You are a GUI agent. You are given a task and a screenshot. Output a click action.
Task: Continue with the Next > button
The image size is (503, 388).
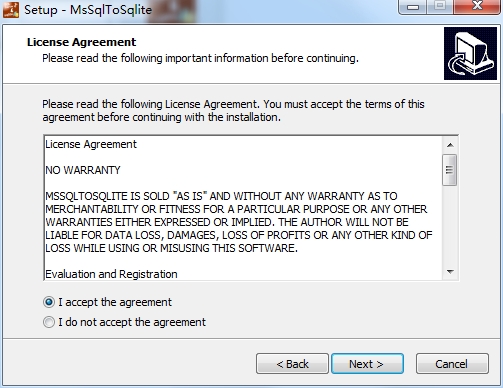[367, 364]
